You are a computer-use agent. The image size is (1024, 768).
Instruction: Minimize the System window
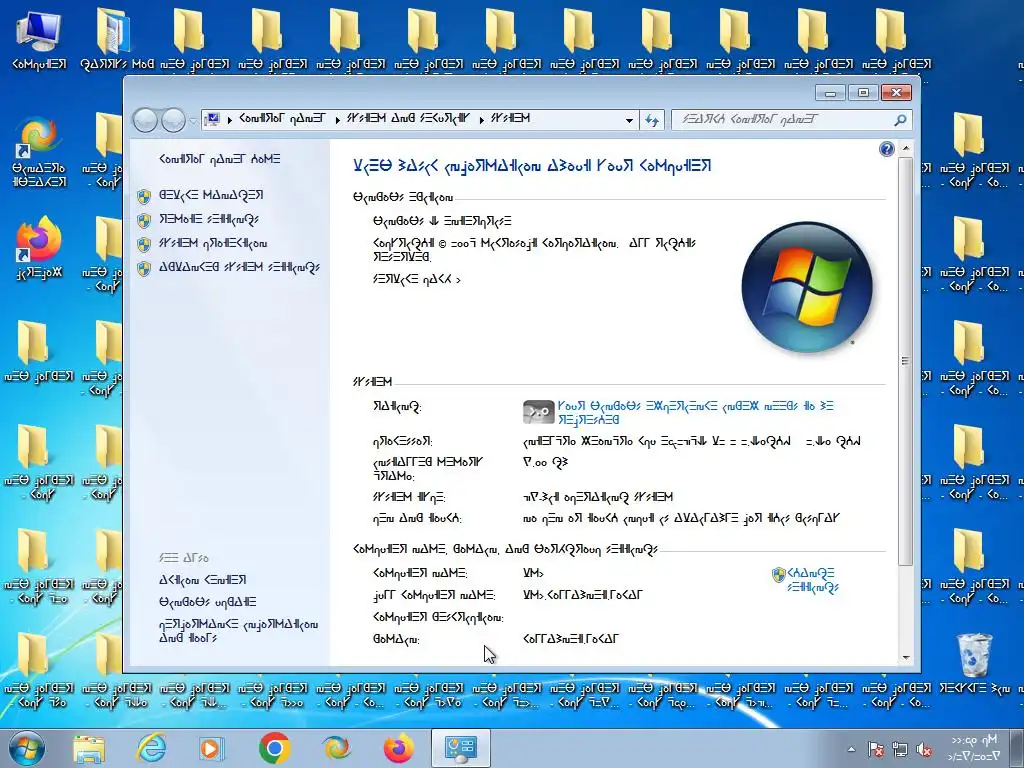pos(830,93)
